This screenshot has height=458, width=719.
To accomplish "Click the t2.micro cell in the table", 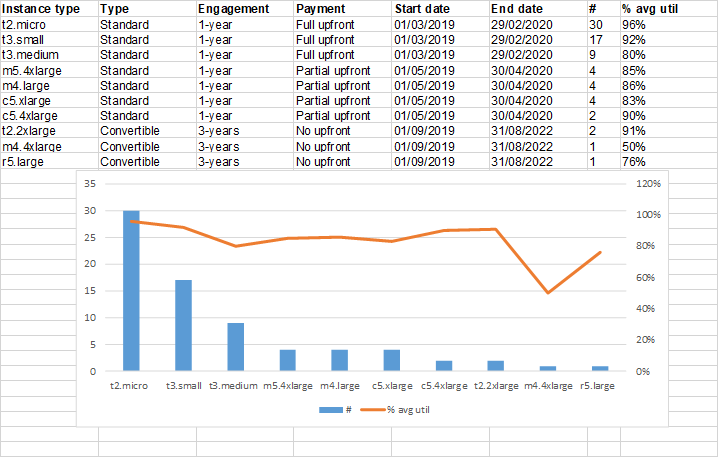I will click(50, 25).
